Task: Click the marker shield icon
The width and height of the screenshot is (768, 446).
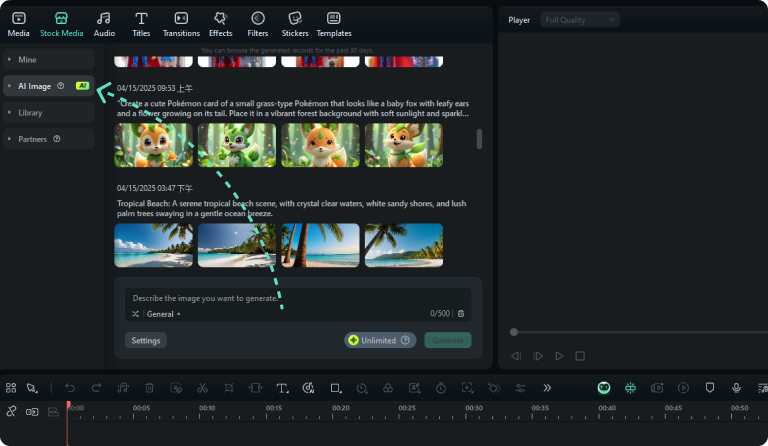Action: [x=710, y=388]
